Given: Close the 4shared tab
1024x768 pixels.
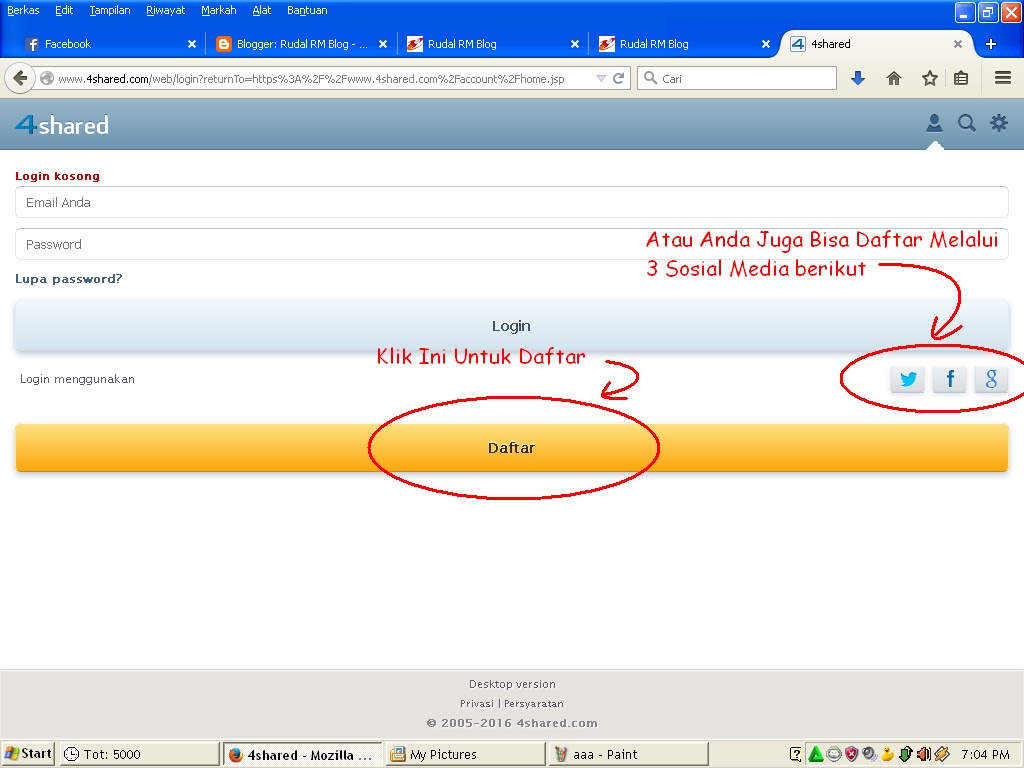Looking at the screenshot, I should [957, 44].
